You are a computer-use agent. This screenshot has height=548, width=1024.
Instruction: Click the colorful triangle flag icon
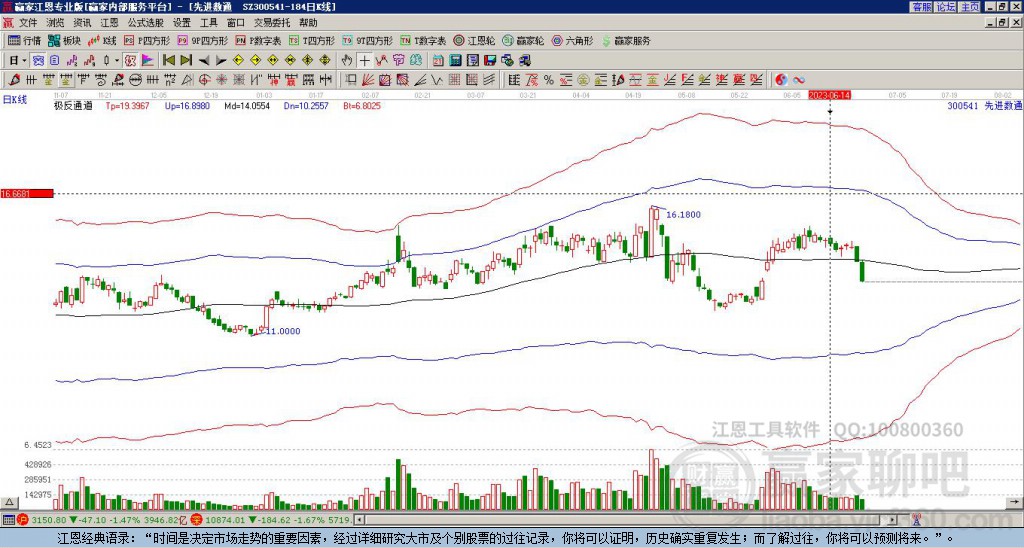(x=148, y=61)
